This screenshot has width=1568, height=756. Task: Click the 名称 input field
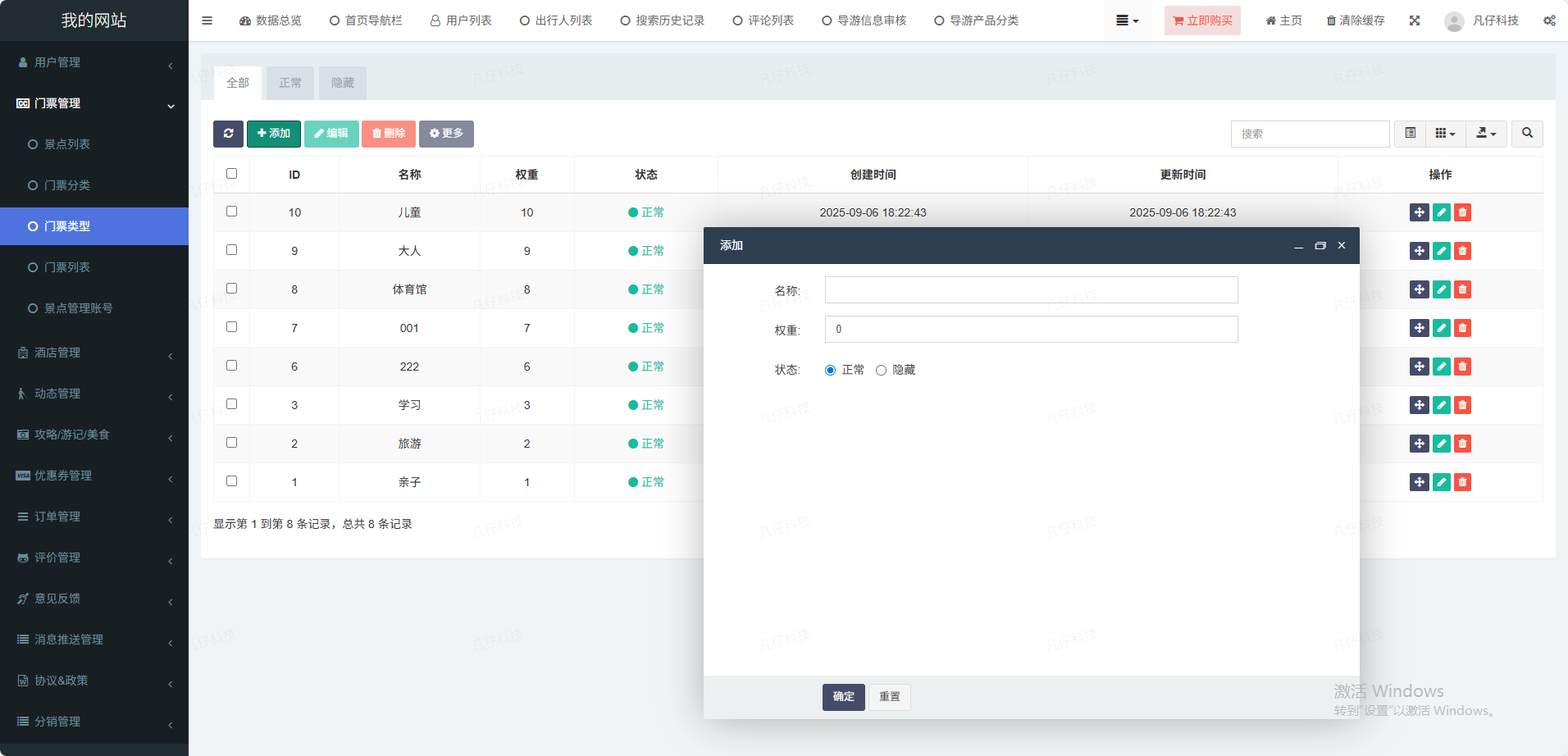(x=1031, y=290)
